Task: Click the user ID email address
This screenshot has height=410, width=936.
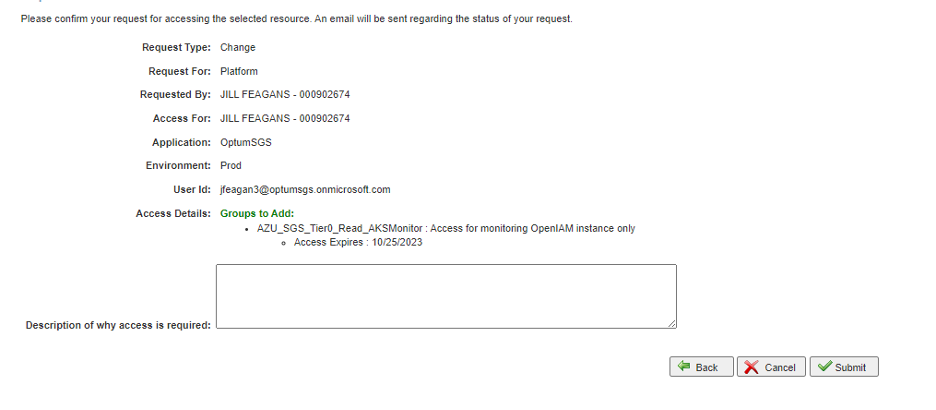Action: click(x=305, y=189)
